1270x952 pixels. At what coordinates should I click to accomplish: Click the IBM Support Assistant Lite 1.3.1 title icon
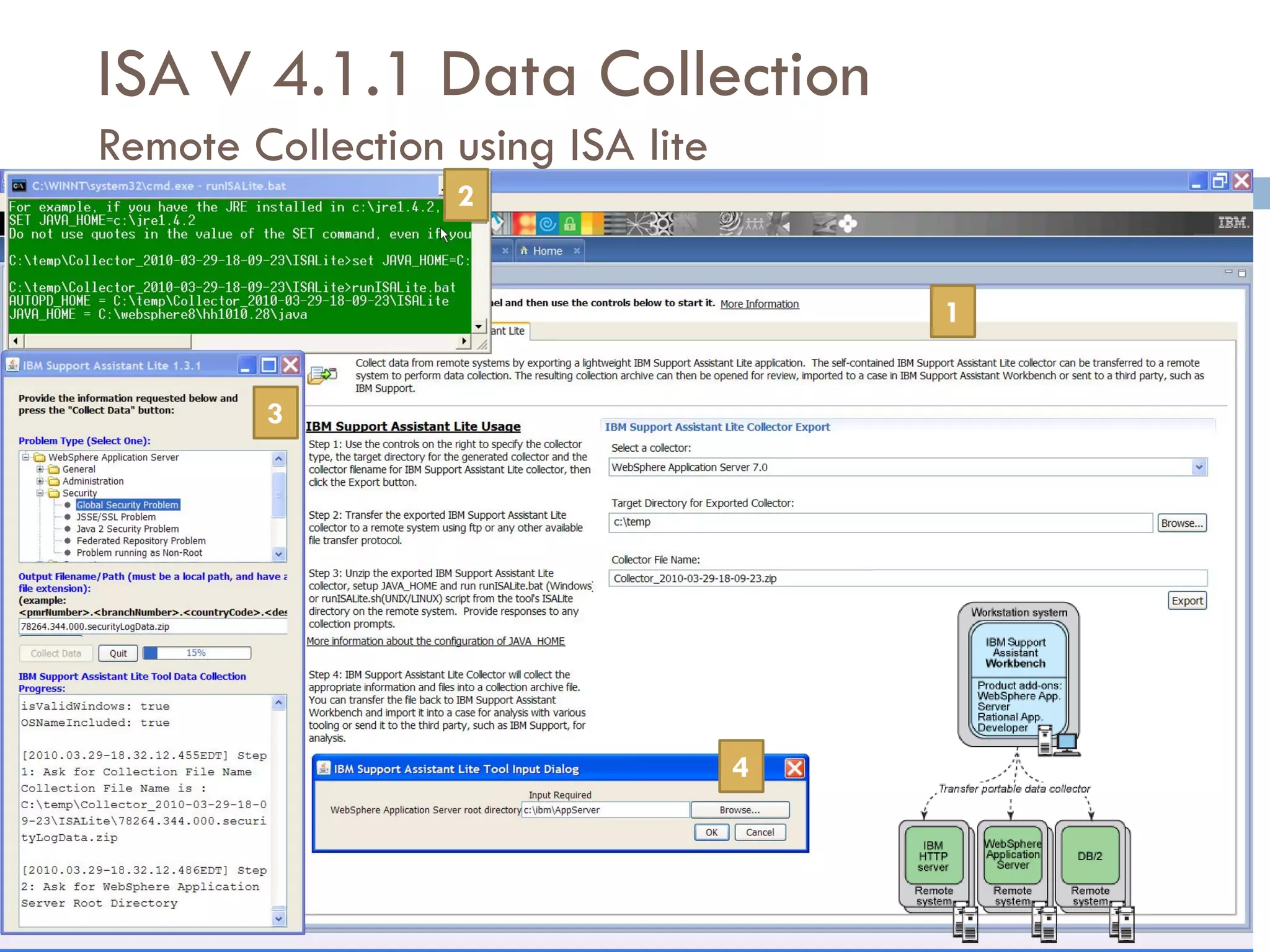point(13,365)
